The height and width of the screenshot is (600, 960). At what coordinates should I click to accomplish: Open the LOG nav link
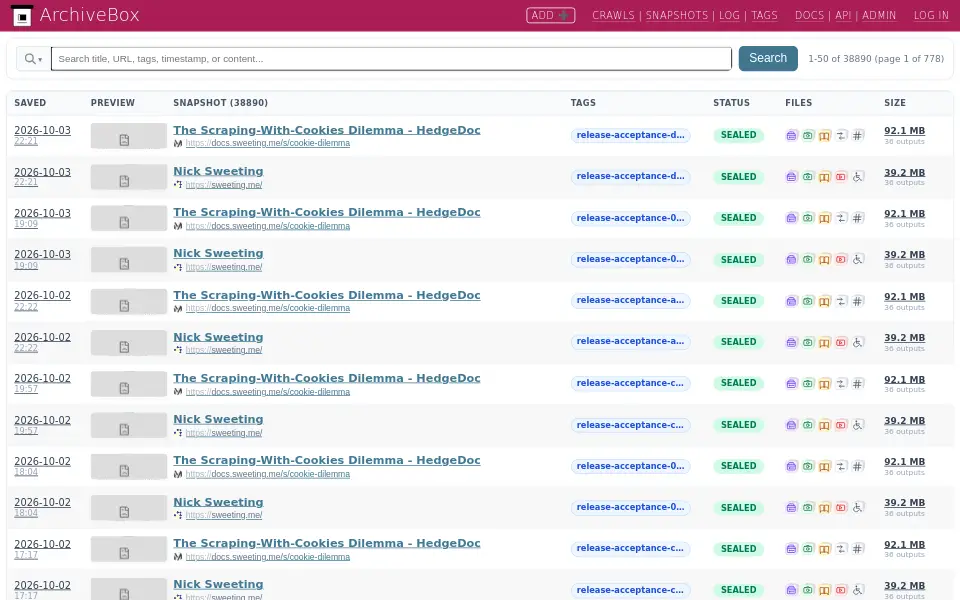(729, 15)
